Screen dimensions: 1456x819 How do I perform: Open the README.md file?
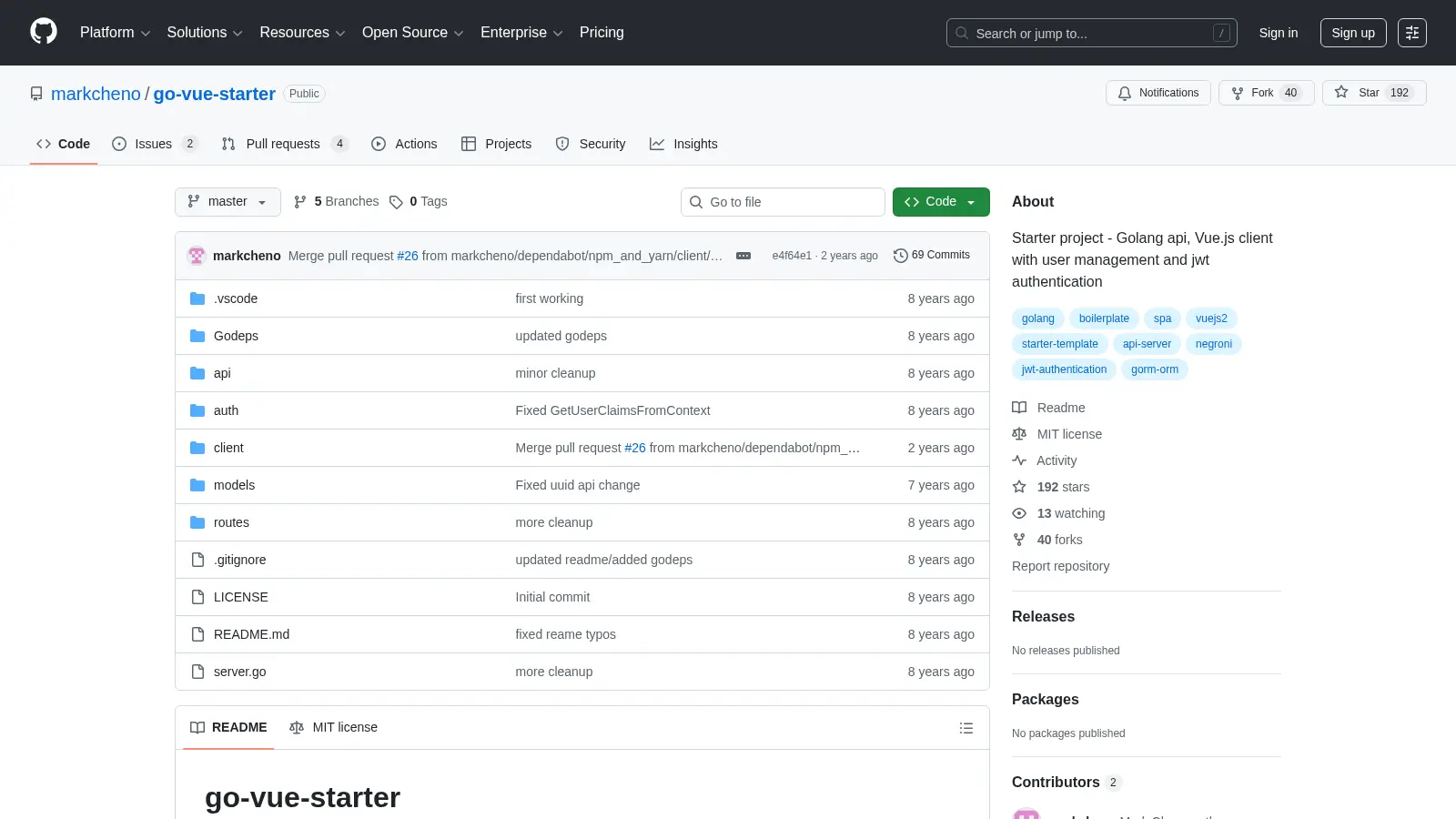251,634
